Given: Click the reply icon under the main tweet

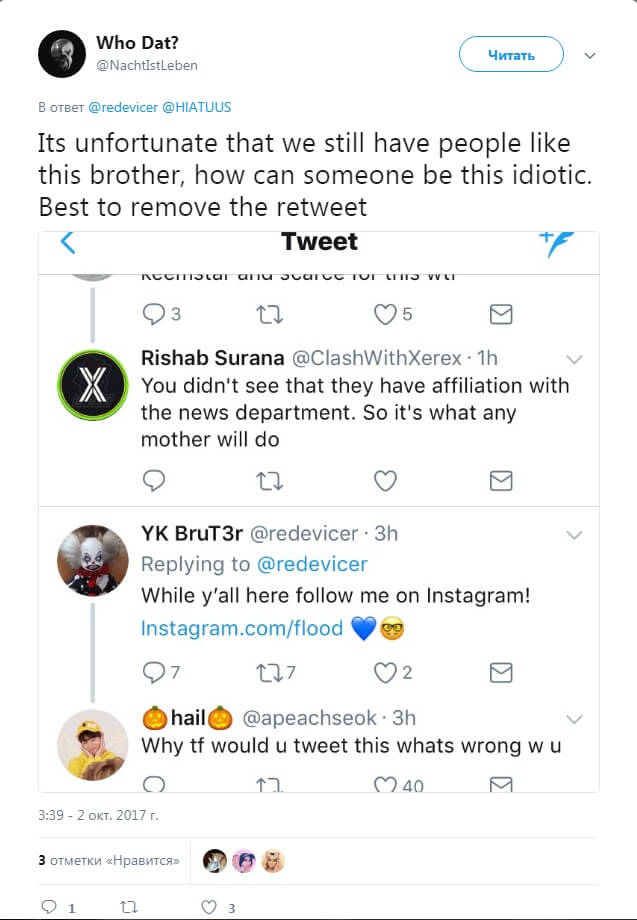Looking at the screenshot, I should tap(49, 907).
